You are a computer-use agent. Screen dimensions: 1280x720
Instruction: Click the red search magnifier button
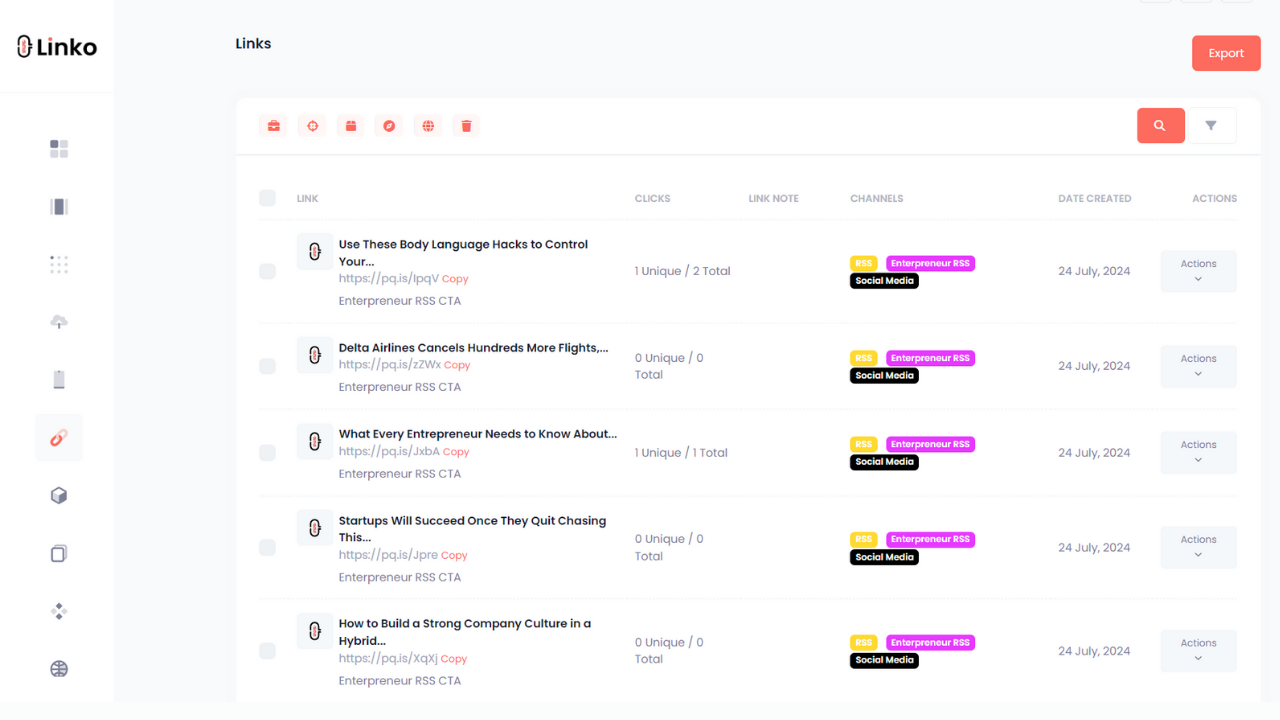pyautogui.click(x=1160, y=126)
